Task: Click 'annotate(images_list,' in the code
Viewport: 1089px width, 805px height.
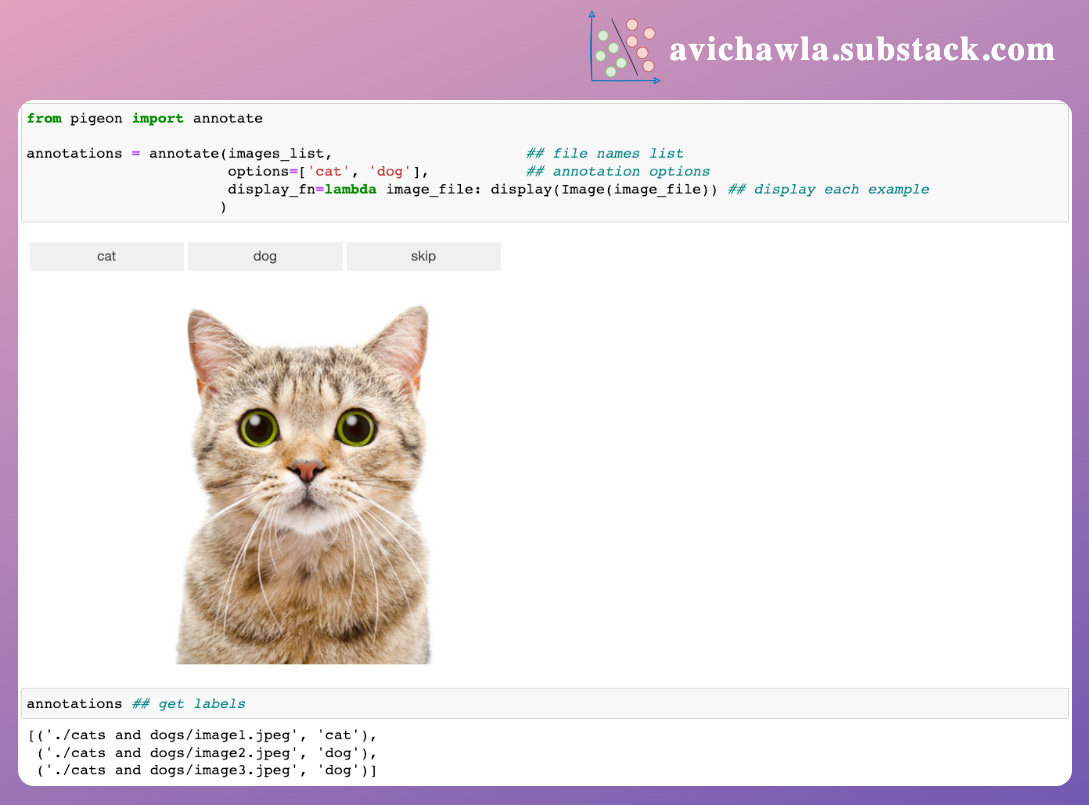Action: click(240, 153)
